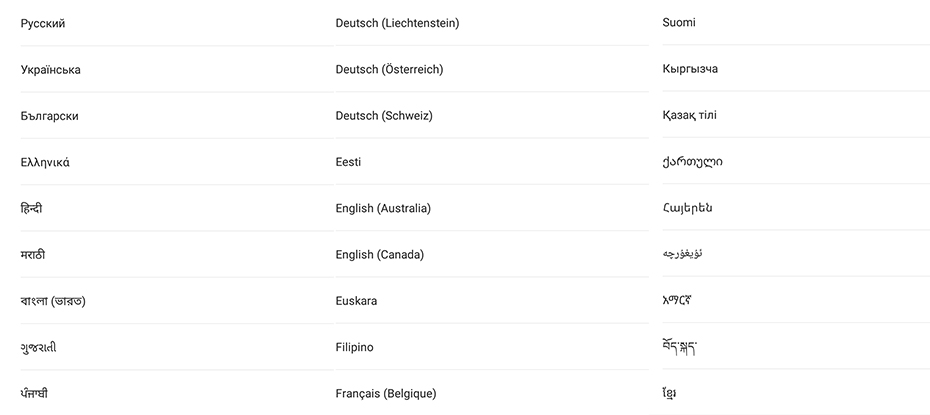The image size is (930, 415).
Task: Select Filipino language
Action: click(x=355, y=347)
